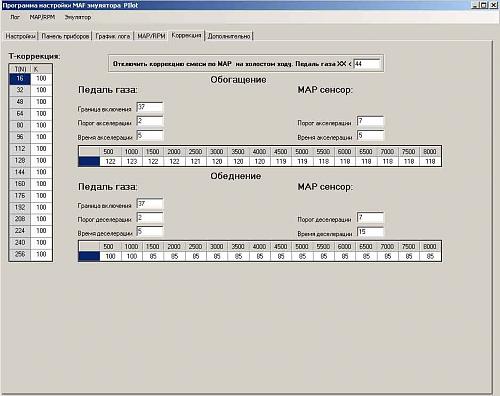Select K value in T-коррекция row 224
Screen dimensions: 500x396
(41, 231)
